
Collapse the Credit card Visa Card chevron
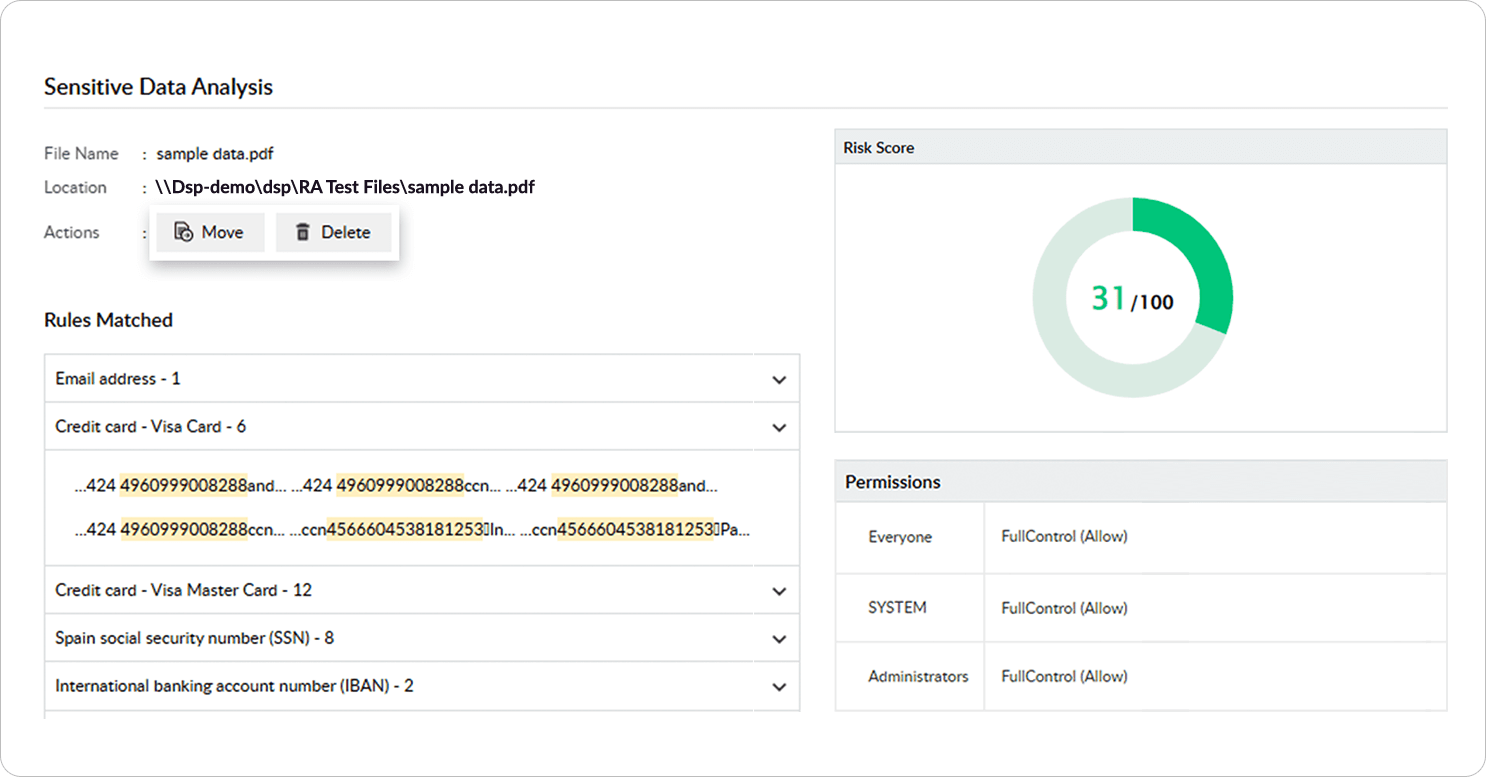pos(779,427)
